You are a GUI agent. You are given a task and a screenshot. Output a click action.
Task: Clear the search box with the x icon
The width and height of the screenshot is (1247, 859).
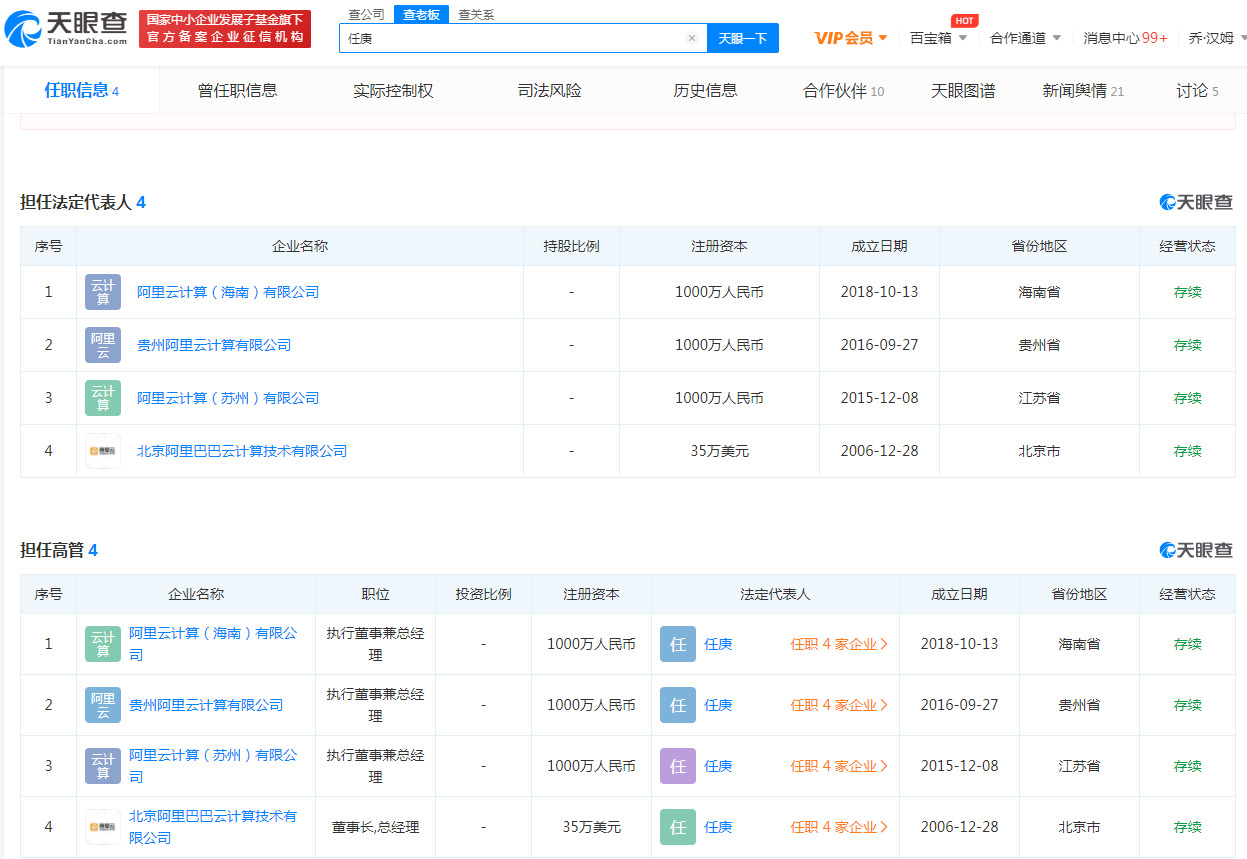pos(691,38)
